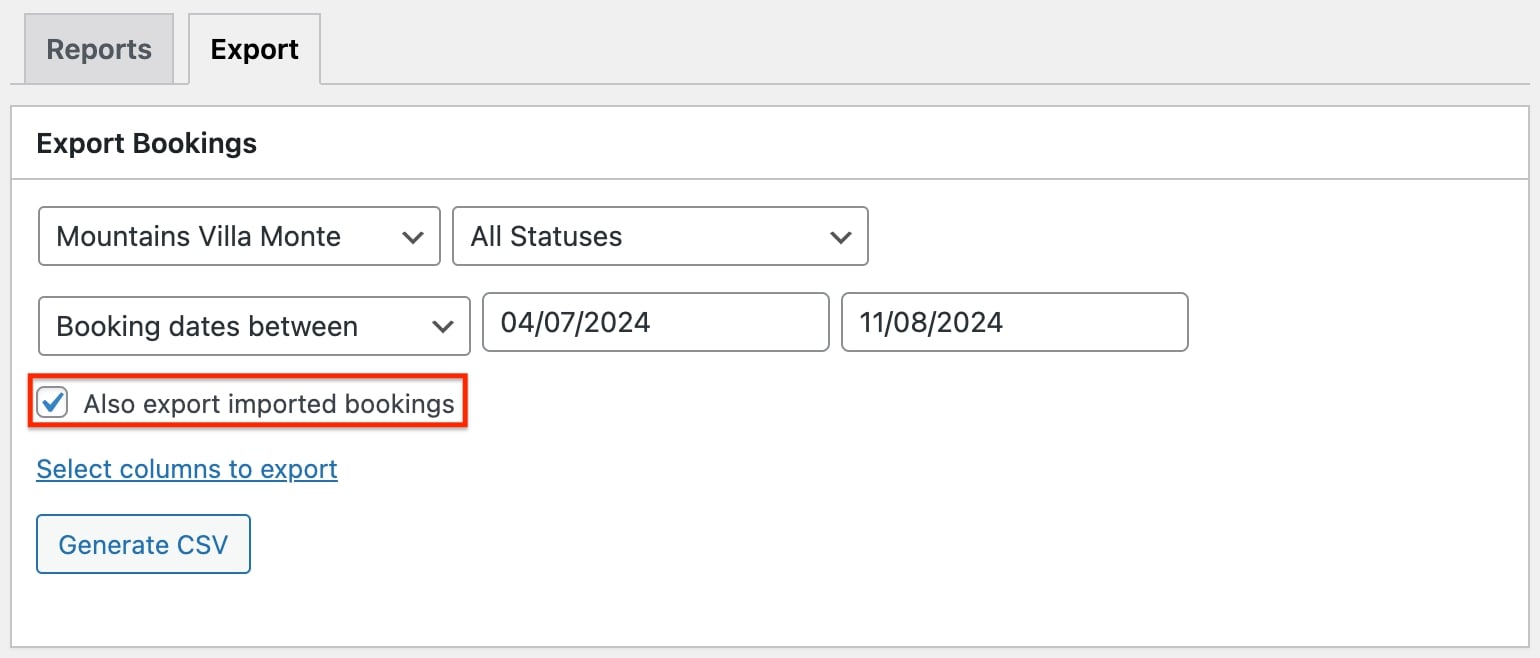The height and width of the screenshot is (658, 1540).
Task: Uncheck the Also export imported bookings checkbox
Action: tap(52, 403)
